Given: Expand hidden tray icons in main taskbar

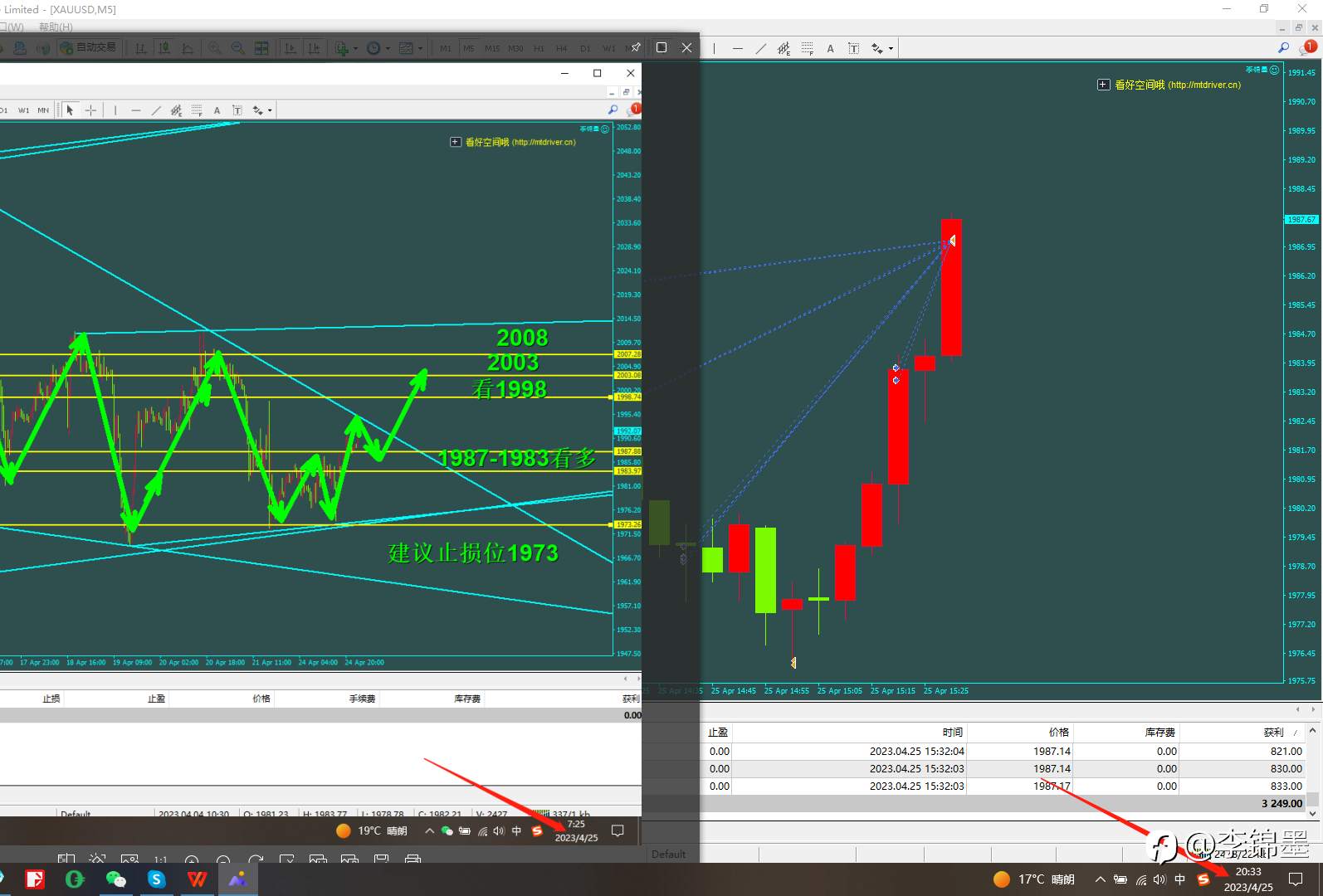Looking at the screenshot, I should tap(1100, 879).
